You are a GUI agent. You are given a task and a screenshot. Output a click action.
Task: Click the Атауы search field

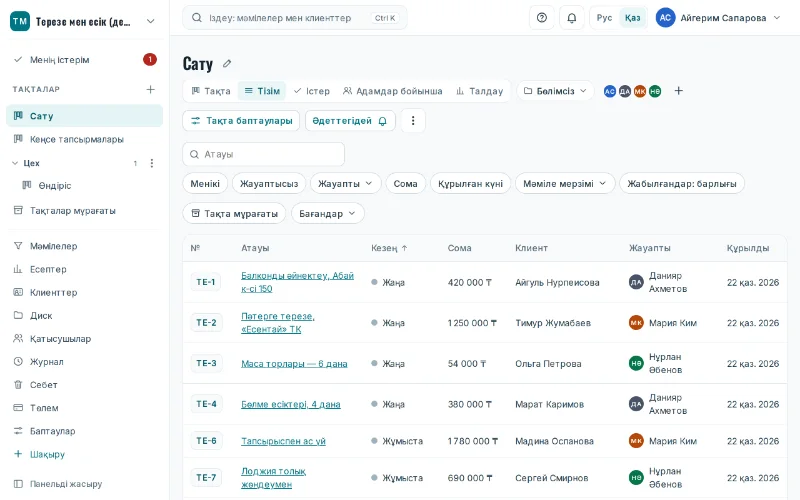pos(264,154)
